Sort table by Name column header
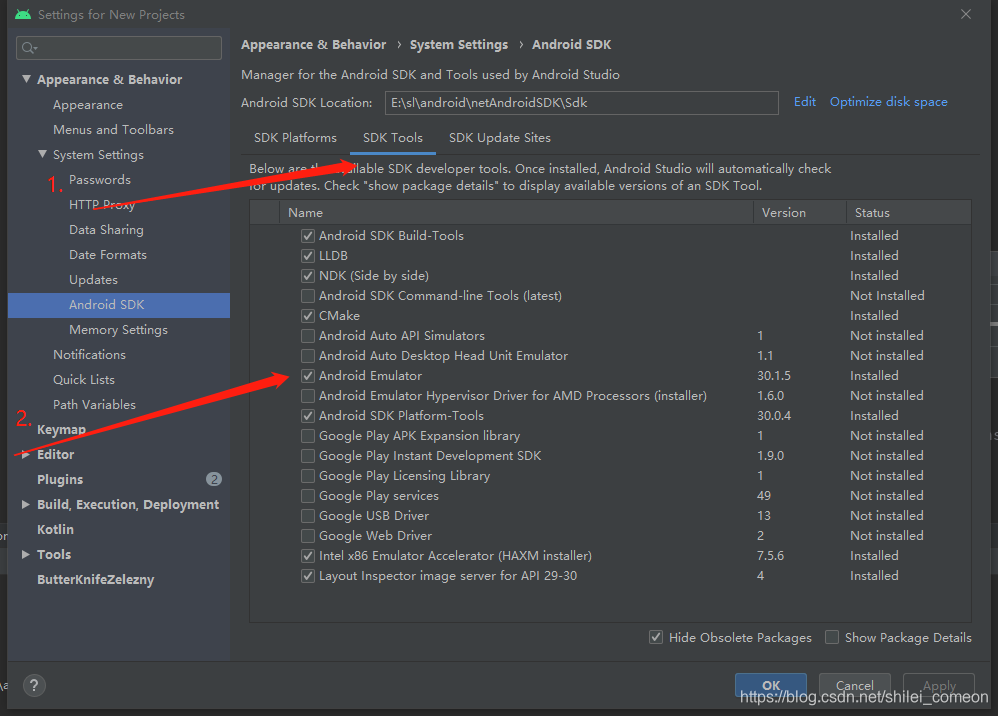Viewport: 998px width, 716px height. (516, 213)
